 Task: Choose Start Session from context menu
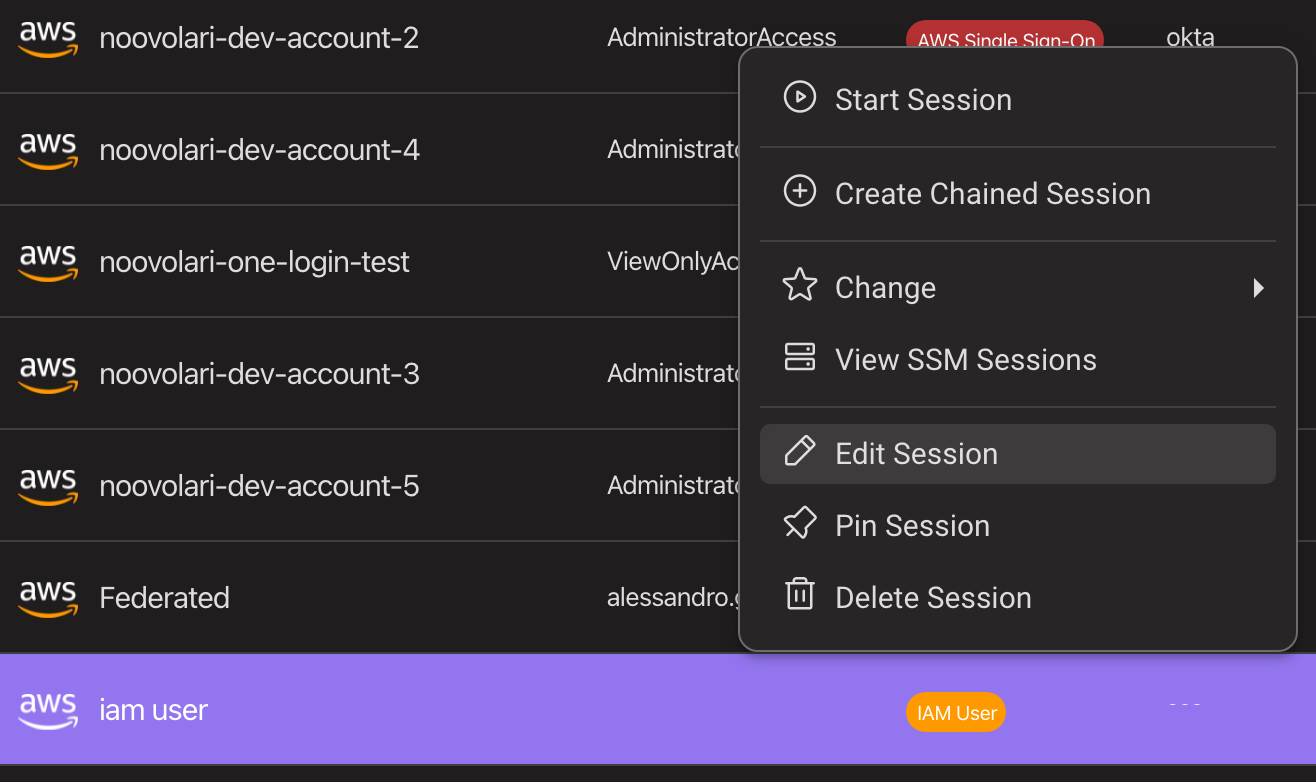pos(923,100)
